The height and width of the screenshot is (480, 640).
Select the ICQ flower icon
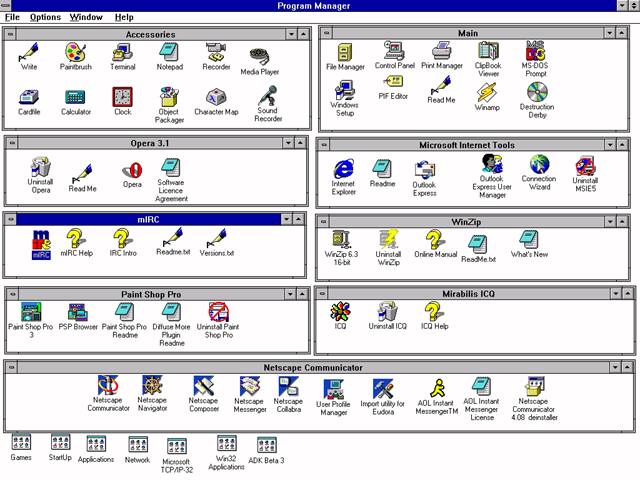tap(340, 312)
